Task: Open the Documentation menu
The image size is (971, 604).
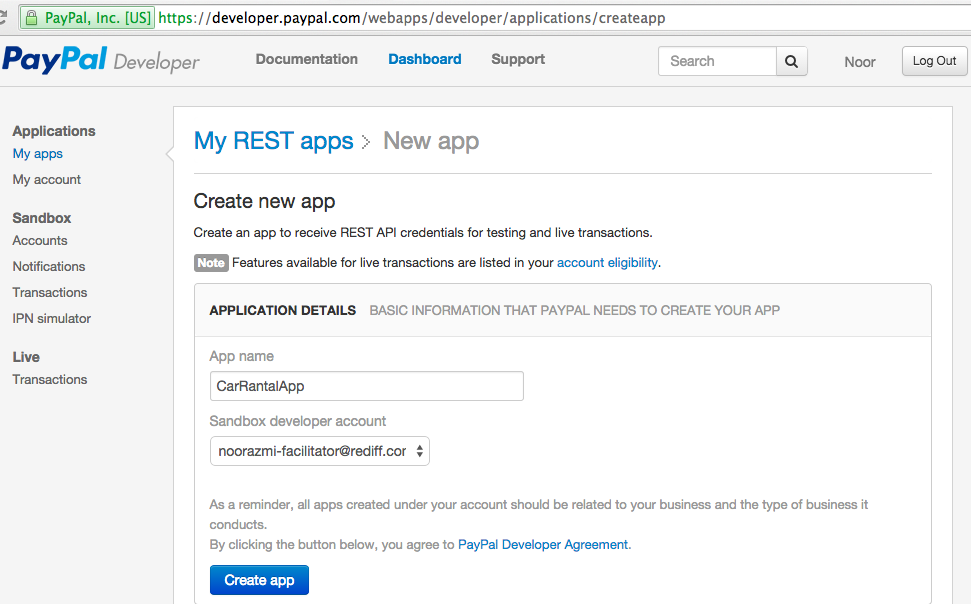Action: tap(307, 59)
